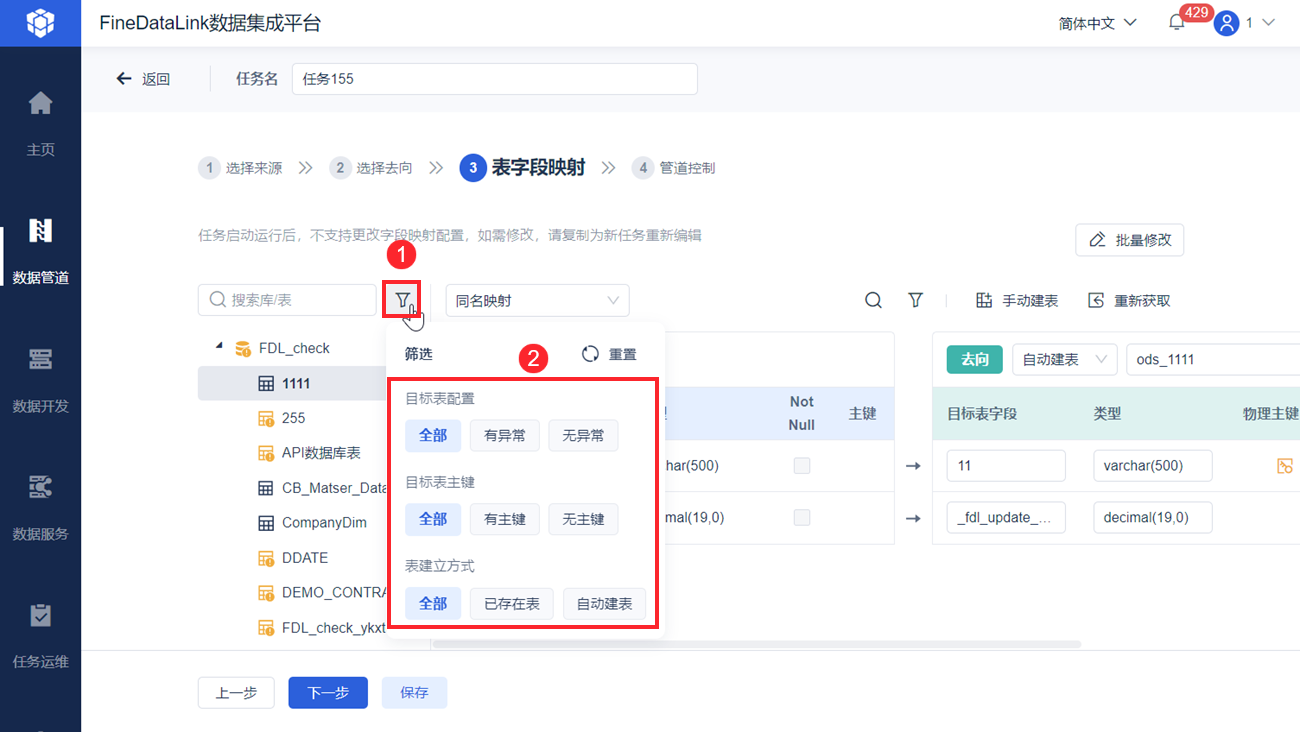The height and width of the screenshot is (732, 1300).
Task: Open the 数据管道 sidebar section
Action: [x=40, y=251]
